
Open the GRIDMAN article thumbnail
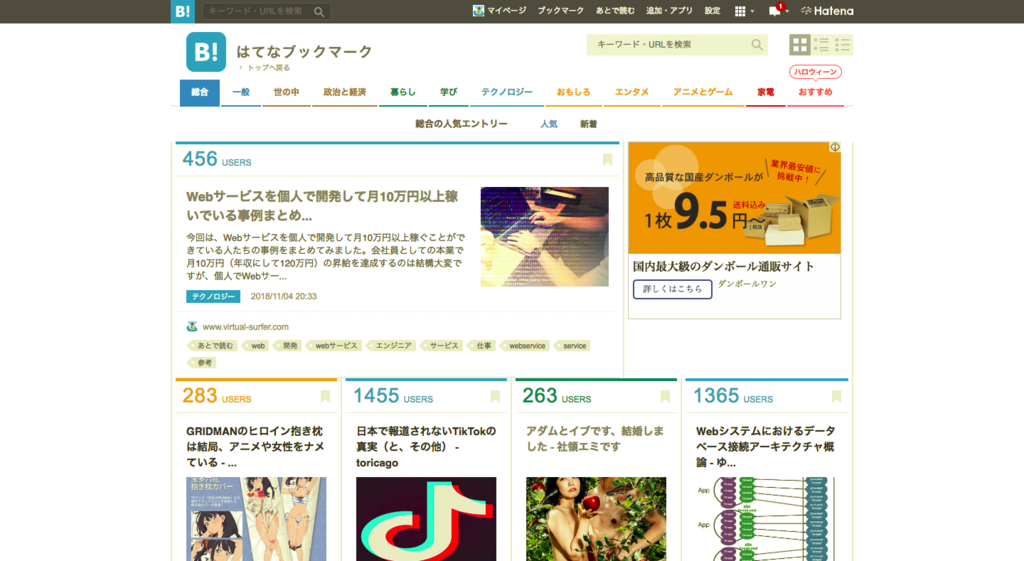pos(256,519)
